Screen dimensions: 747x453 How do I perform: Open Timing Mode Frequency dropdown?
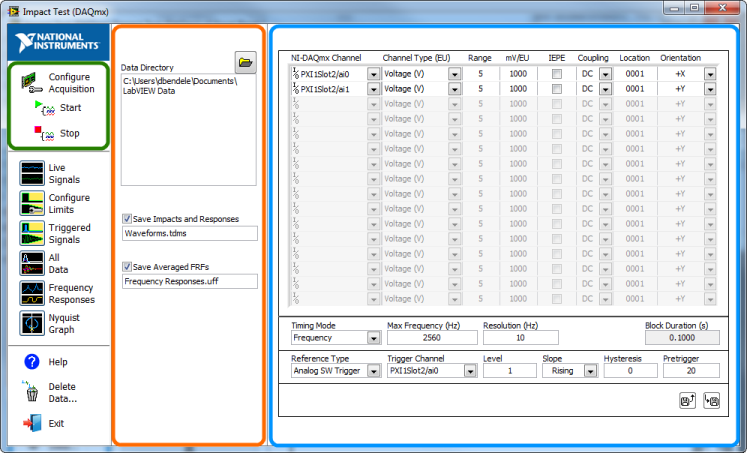[374, 338]
